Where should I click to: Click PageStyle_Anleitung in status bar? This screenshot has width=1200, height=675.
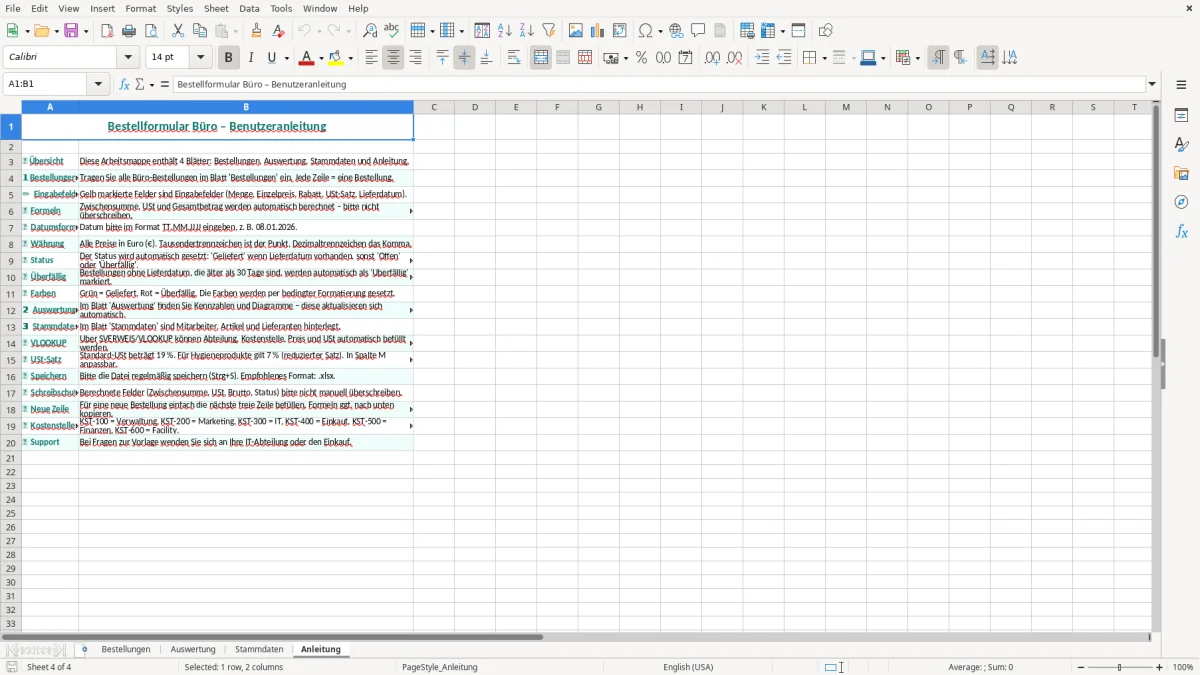[439, 667]
